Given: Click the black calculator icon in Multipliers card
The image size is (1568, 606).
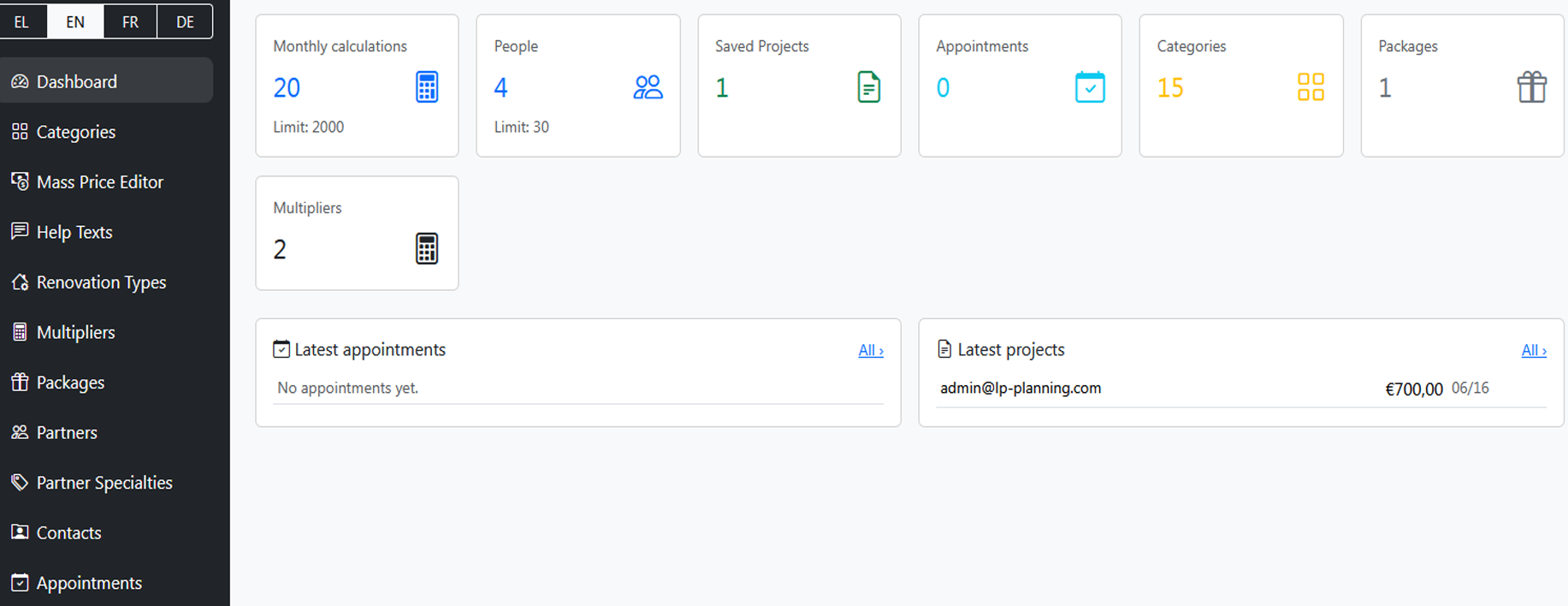Looking at the screenshot, I should click(427, 249).
